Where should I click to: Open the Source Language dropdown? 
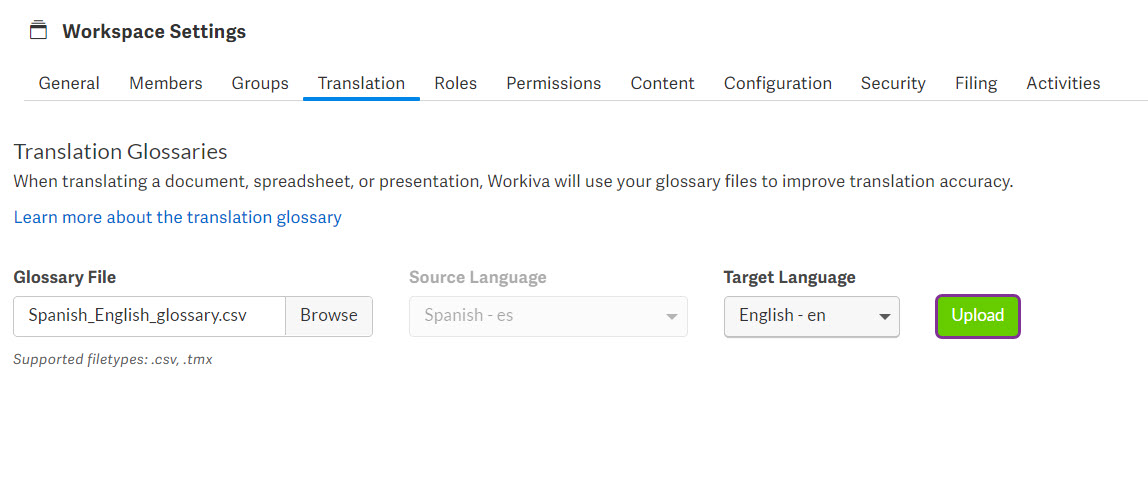(x=548, y=316)
